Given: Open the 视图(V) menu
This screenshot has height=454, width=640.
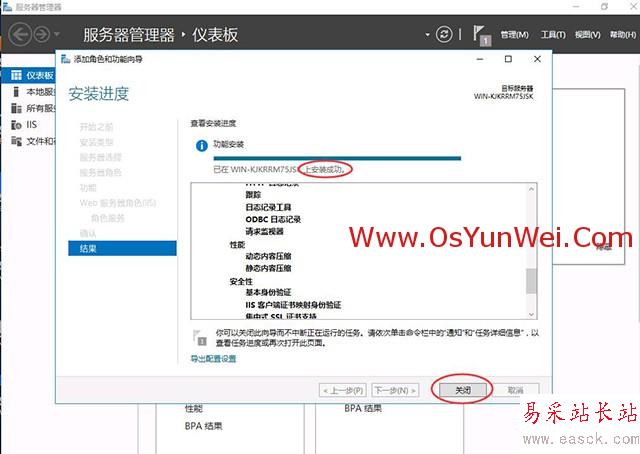Looking at the screenshot, I should coord(588,35).
